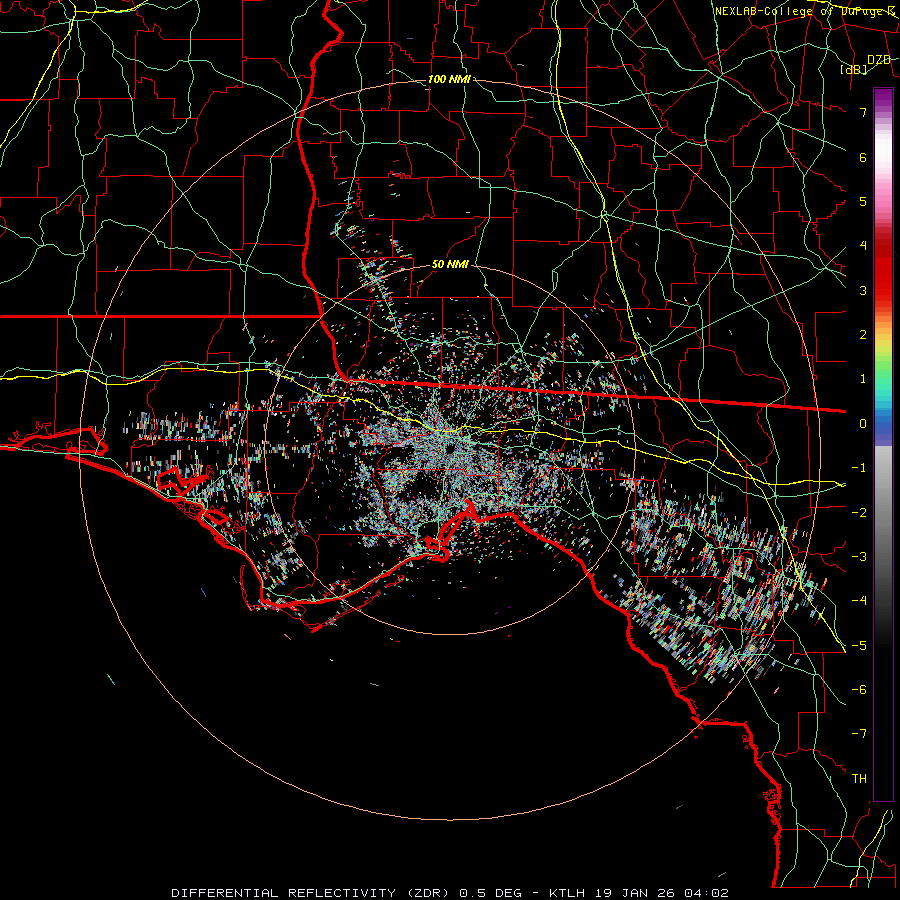The width and height of the screenshot is (900, 900).
Task: Click the -3 value on color scale
Action: pos(859,557)
